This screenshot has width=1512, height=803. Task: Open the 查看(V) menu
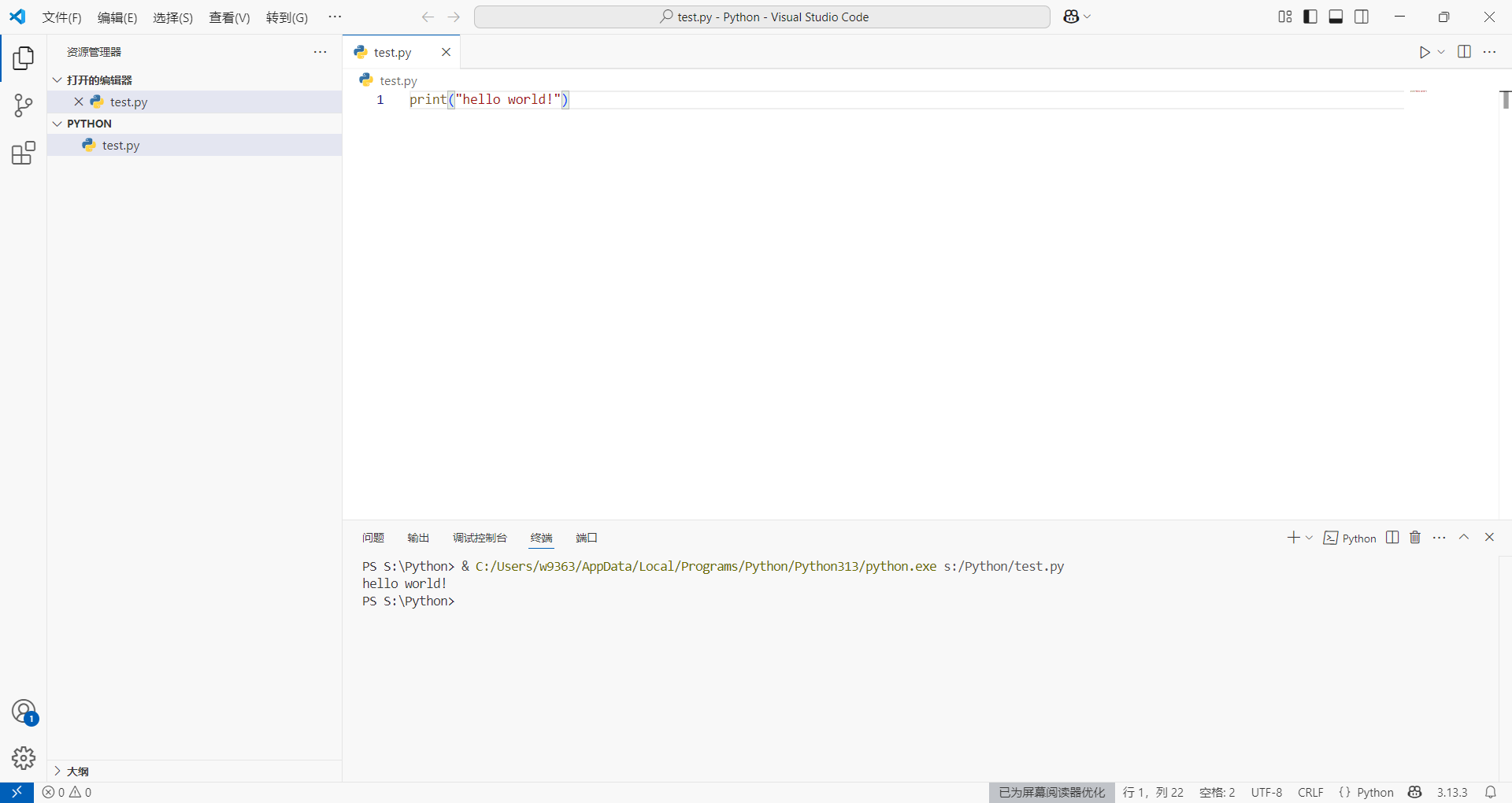click(x=228, y=17)
